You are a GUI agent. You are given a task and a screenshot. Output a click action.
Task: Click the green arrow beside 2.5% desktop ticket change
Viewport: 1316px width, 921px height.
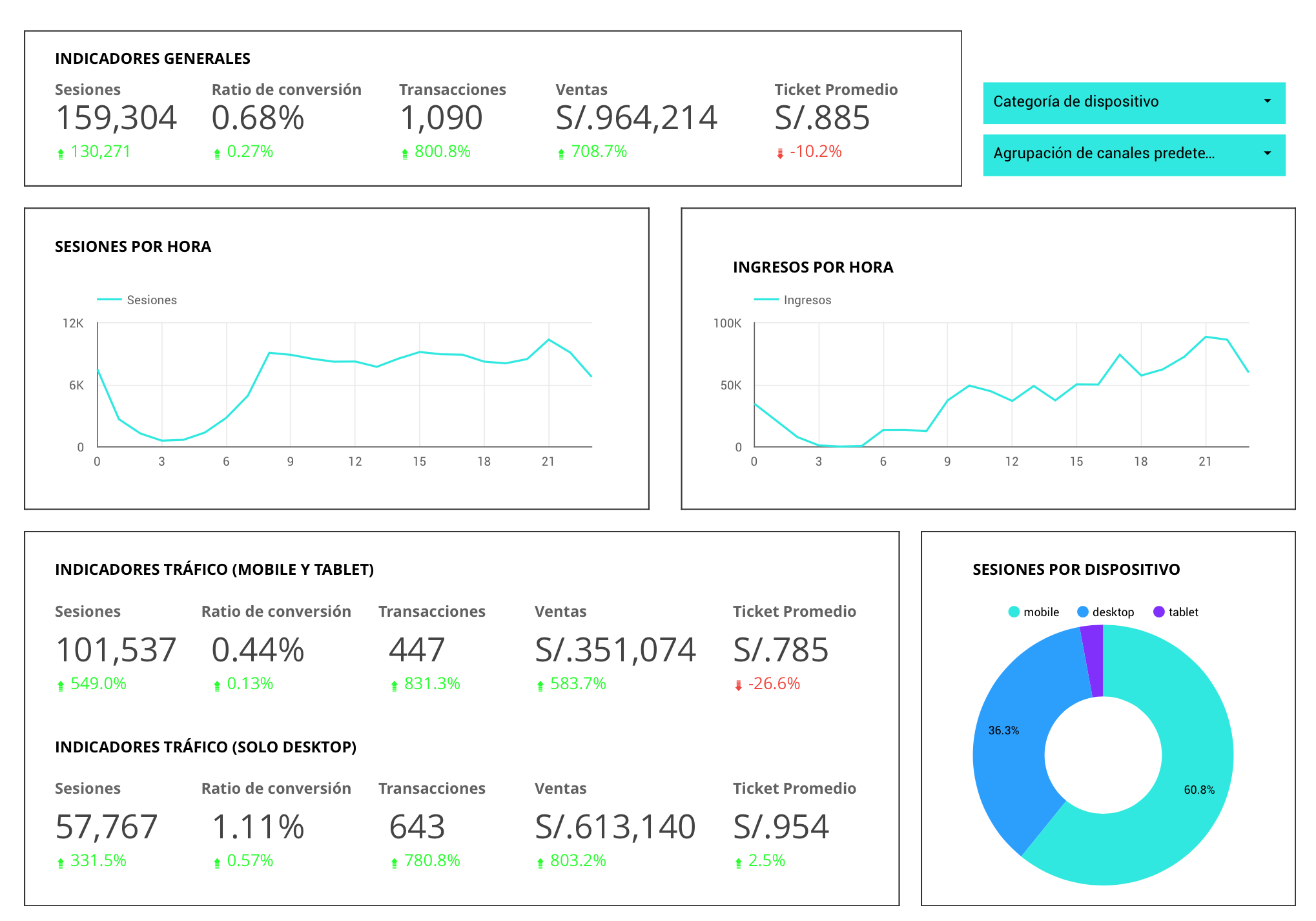click(x=738, y=861)
